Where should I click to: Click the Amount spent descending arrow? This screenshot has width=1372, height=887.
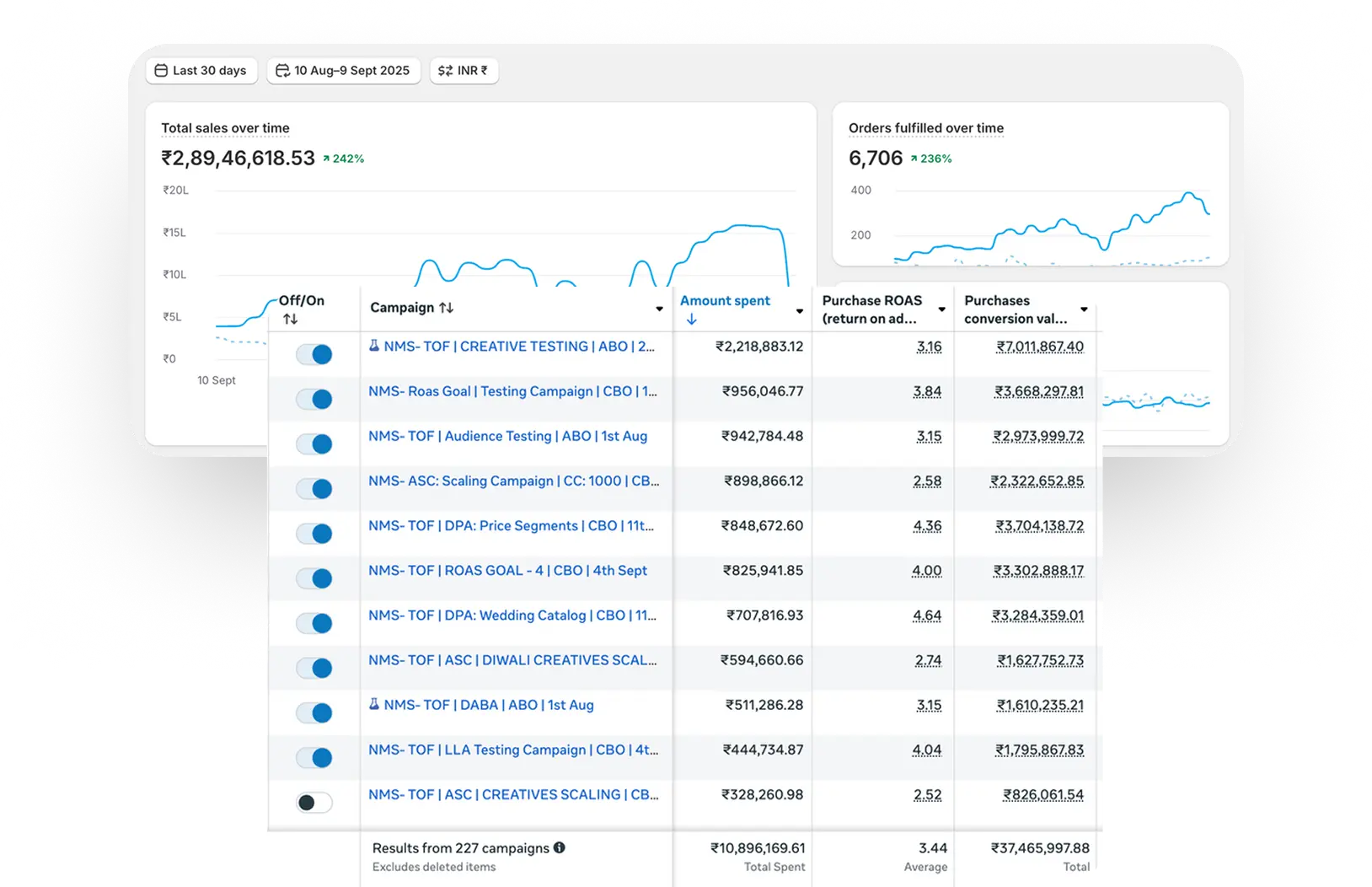coord(692,319)
